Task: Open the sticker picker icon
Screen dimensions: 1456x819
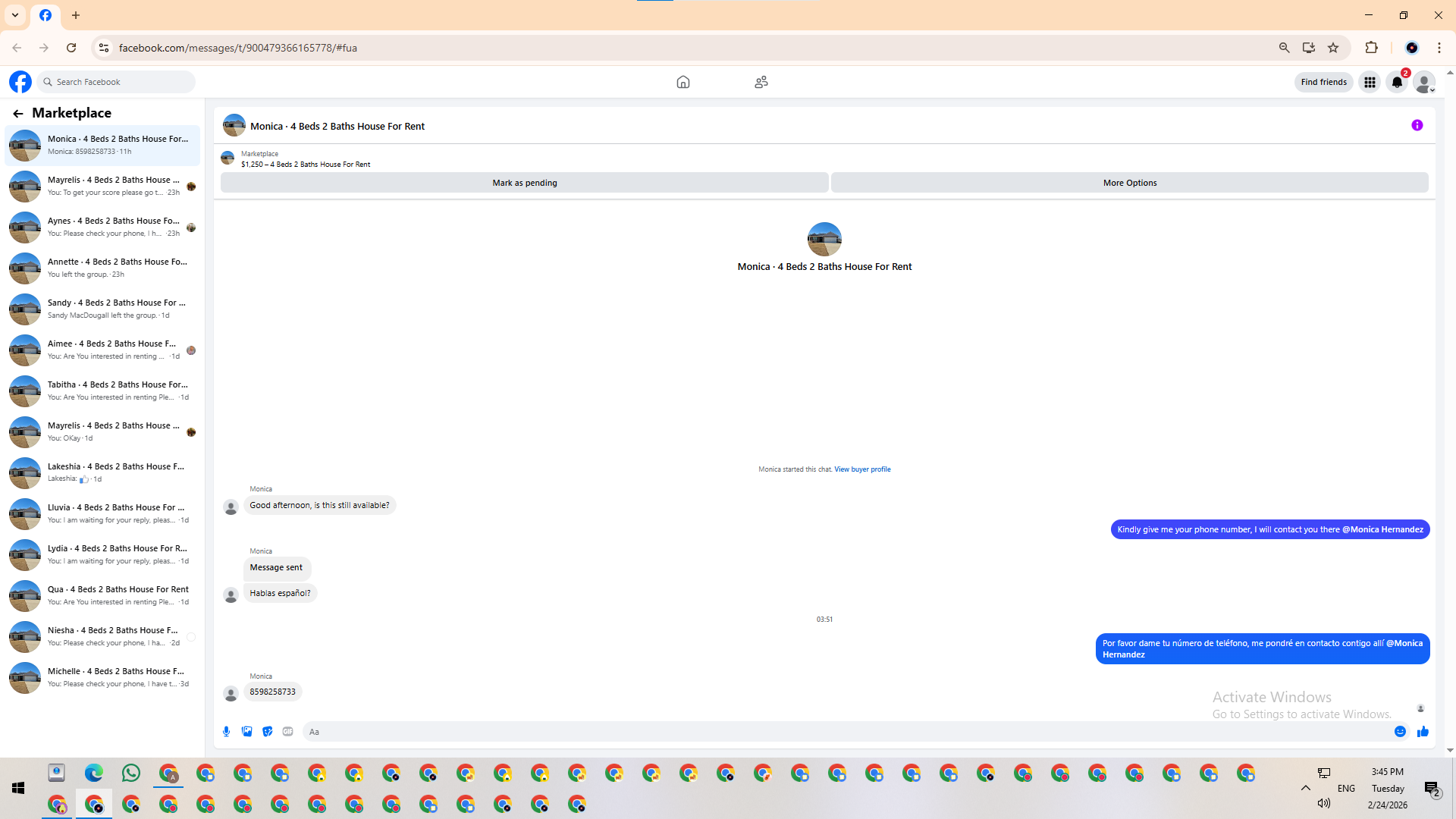Action: pos(267,732)
